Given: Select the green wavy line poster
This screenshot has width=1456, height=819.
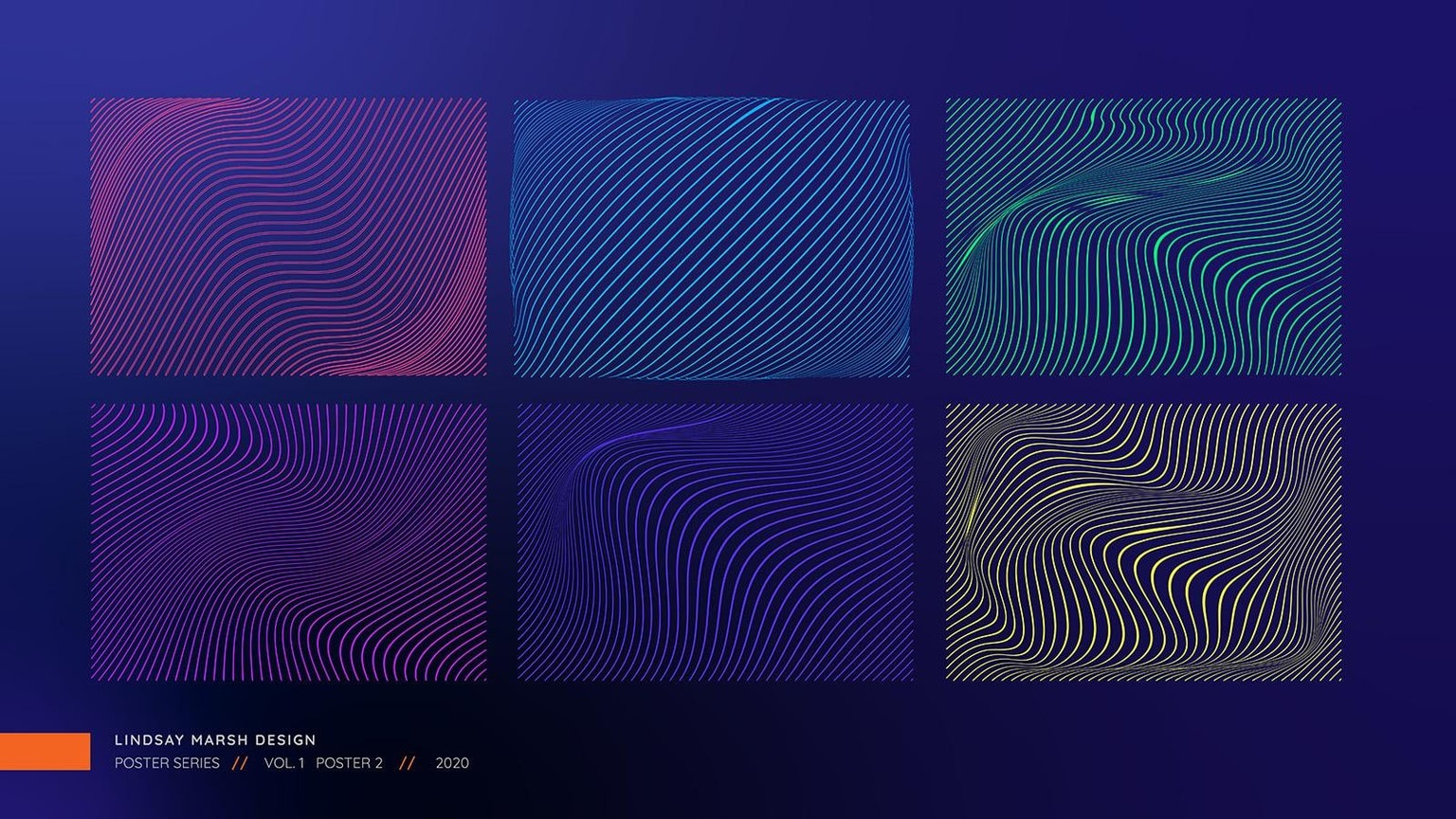Looking at the screenshot, I should click(1143, 237).
